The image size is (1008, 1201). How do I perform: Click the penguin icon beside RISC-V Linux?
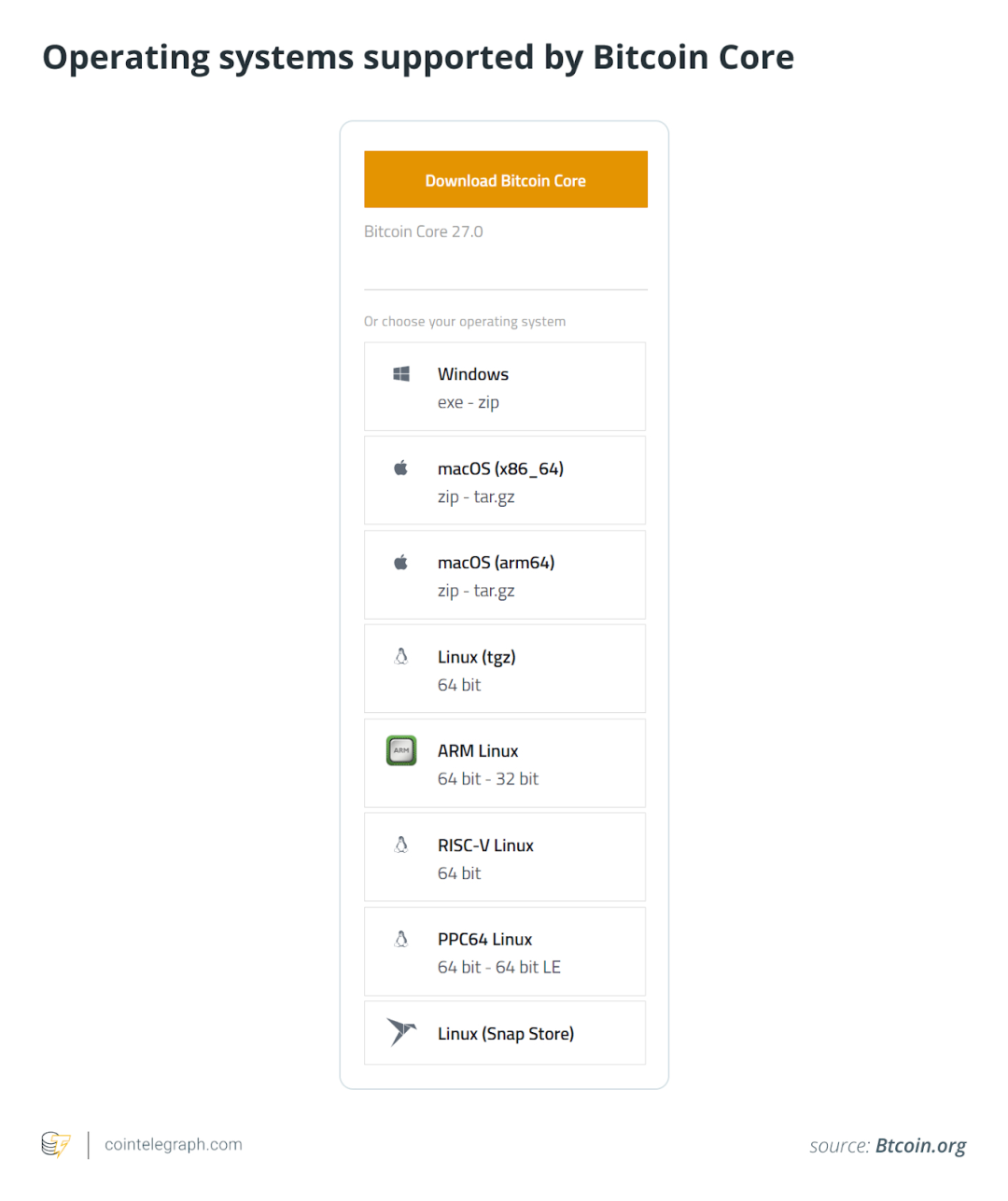point(401,845)
